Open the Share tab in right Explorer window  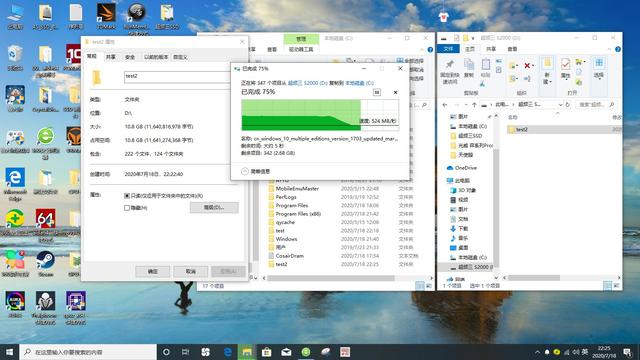pos(491,49)
